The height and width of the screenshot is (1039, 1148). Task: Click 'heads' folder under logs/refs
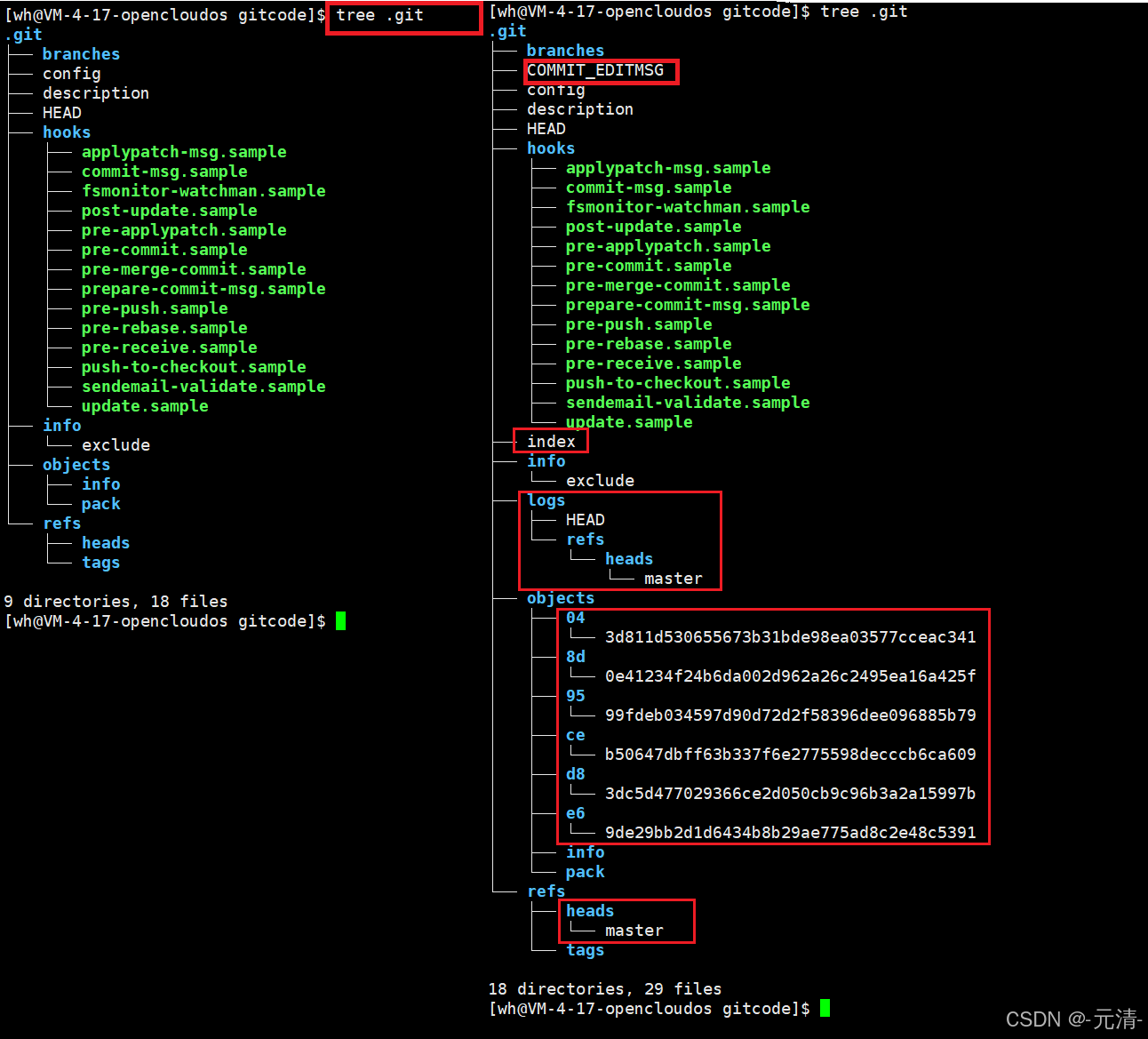(x=629, y=559)
